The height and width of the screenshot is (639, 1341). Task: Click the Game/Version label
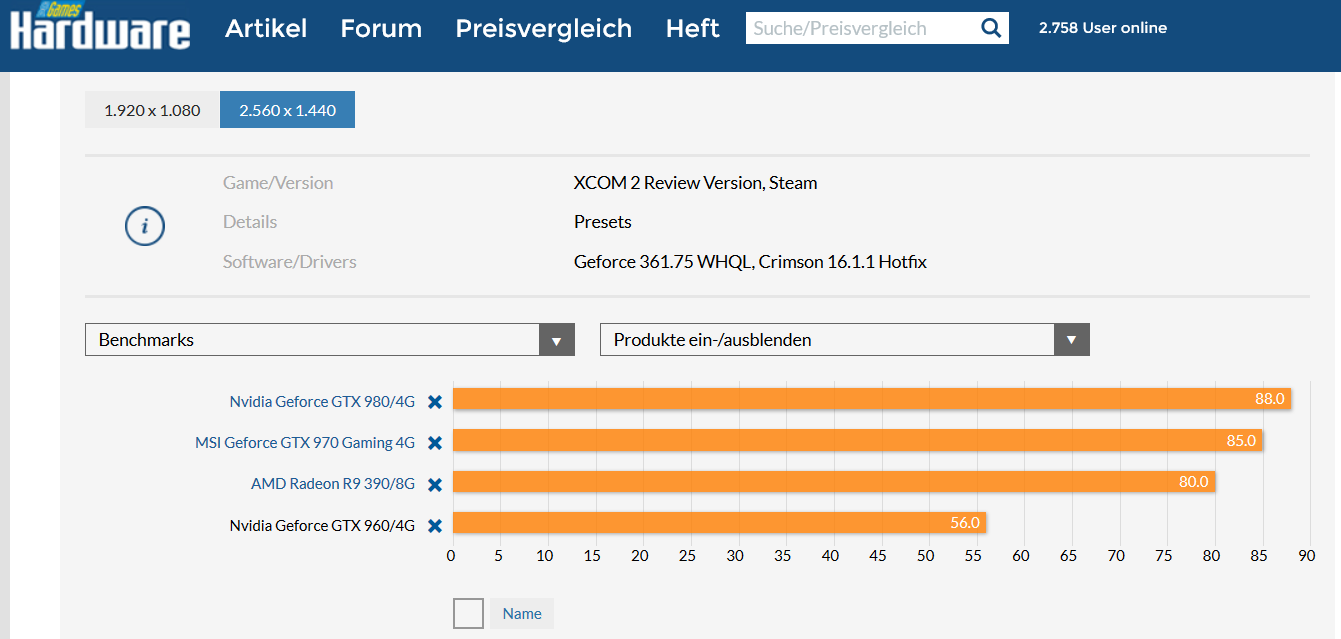pos(278,183)
